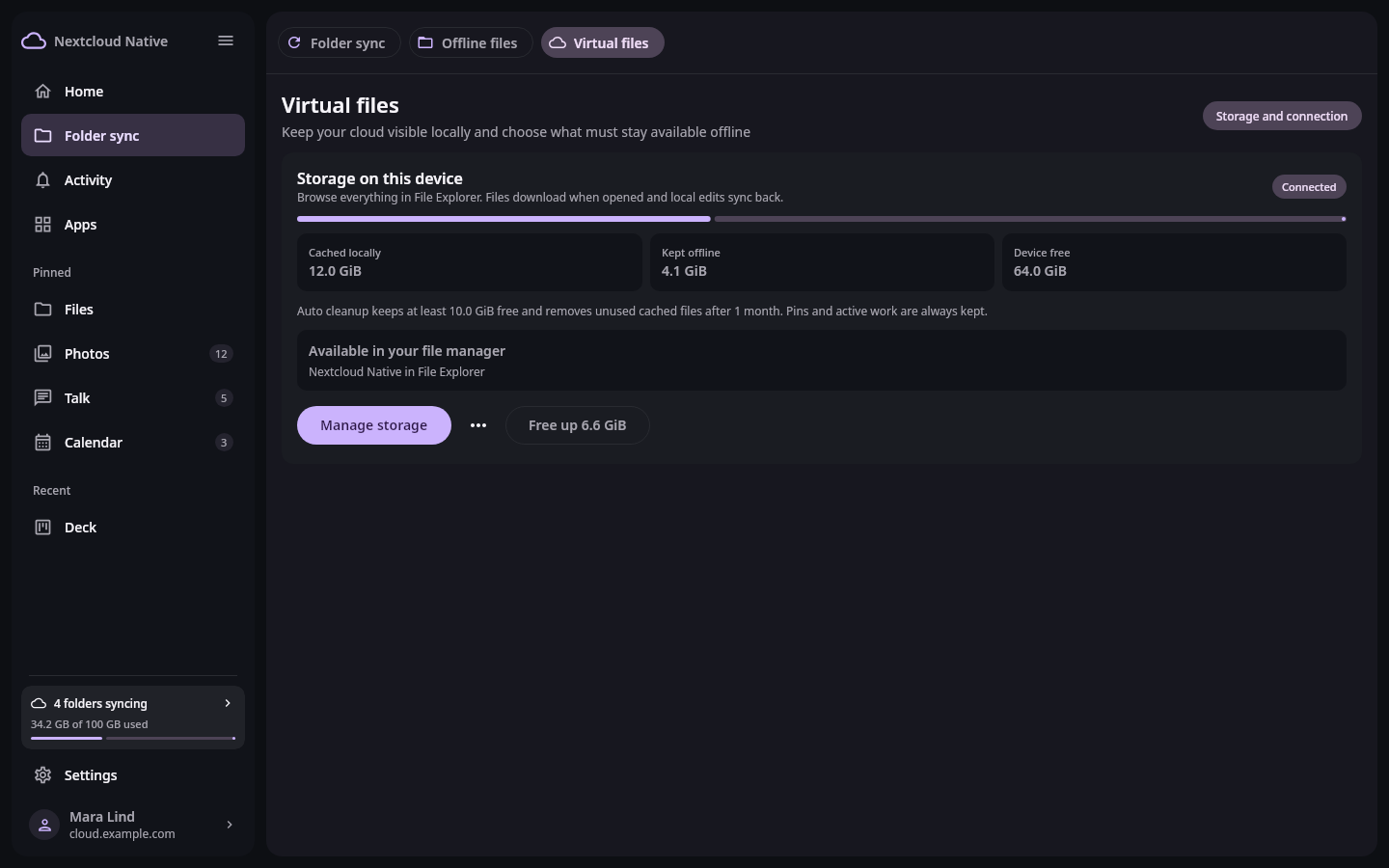Click the Storage on this device heading
The image size is (1389, 868).
click(380, 178)
